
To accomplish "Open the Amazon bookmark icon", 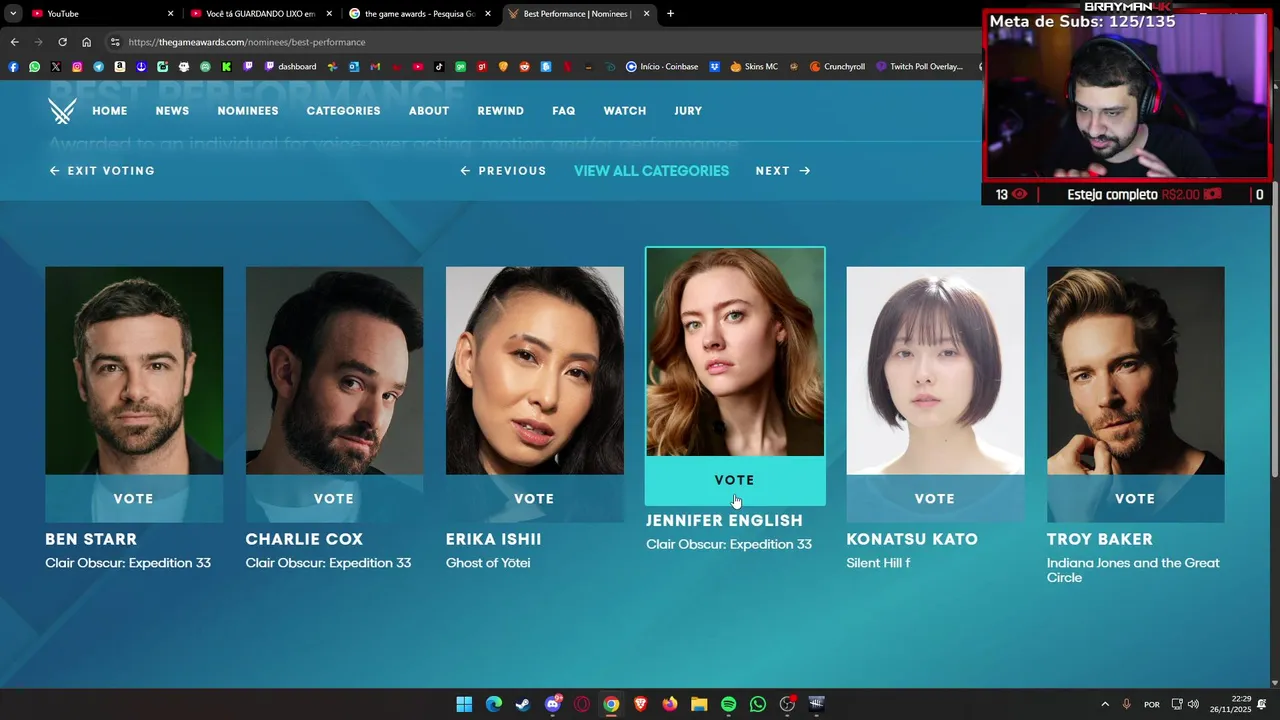I will [x=120, y=67].
